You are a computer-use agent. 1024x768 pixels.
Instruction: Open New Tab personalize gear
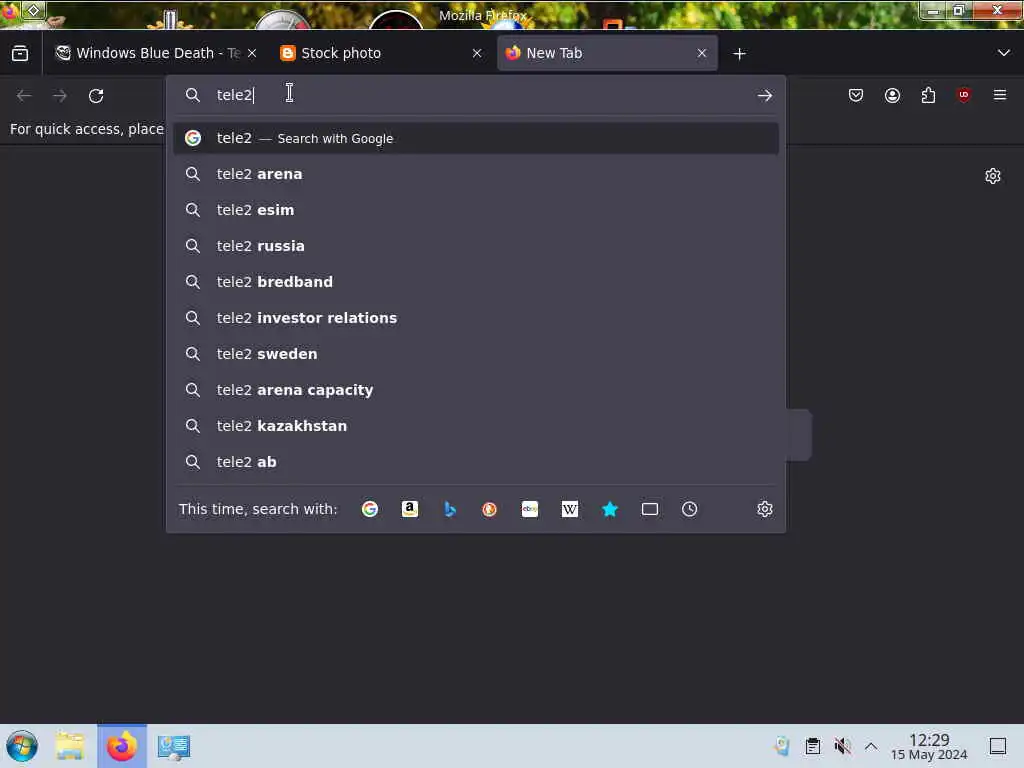pos(993,176)
